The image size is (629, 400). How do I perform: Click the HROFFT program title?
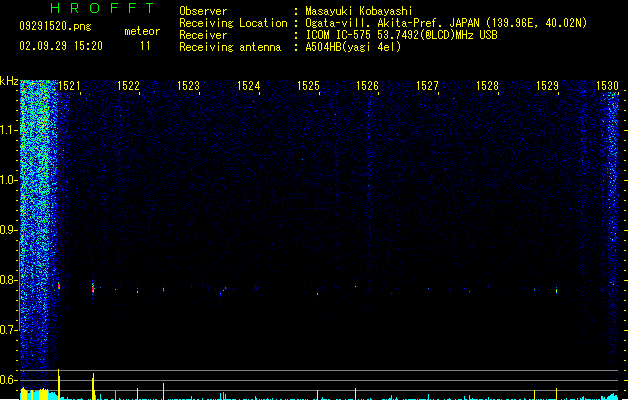[103, 8]
